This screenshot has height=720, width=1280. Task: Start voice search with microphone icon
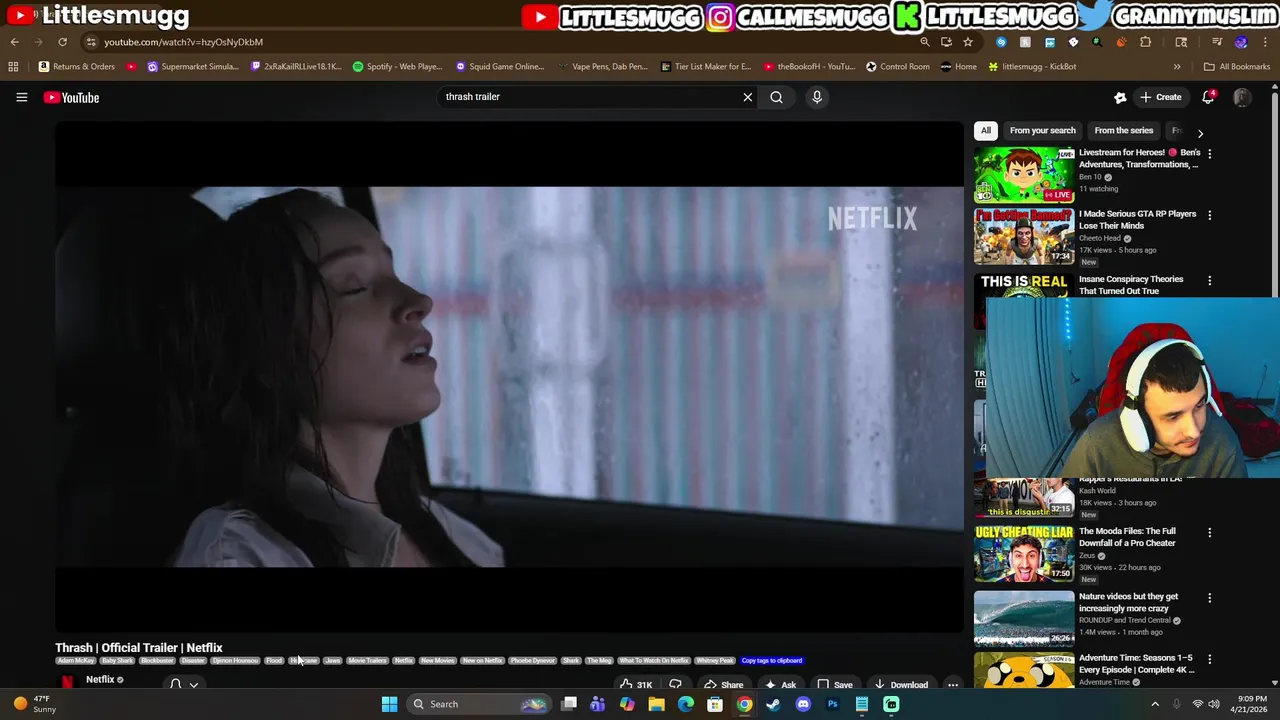pos(817,97)
